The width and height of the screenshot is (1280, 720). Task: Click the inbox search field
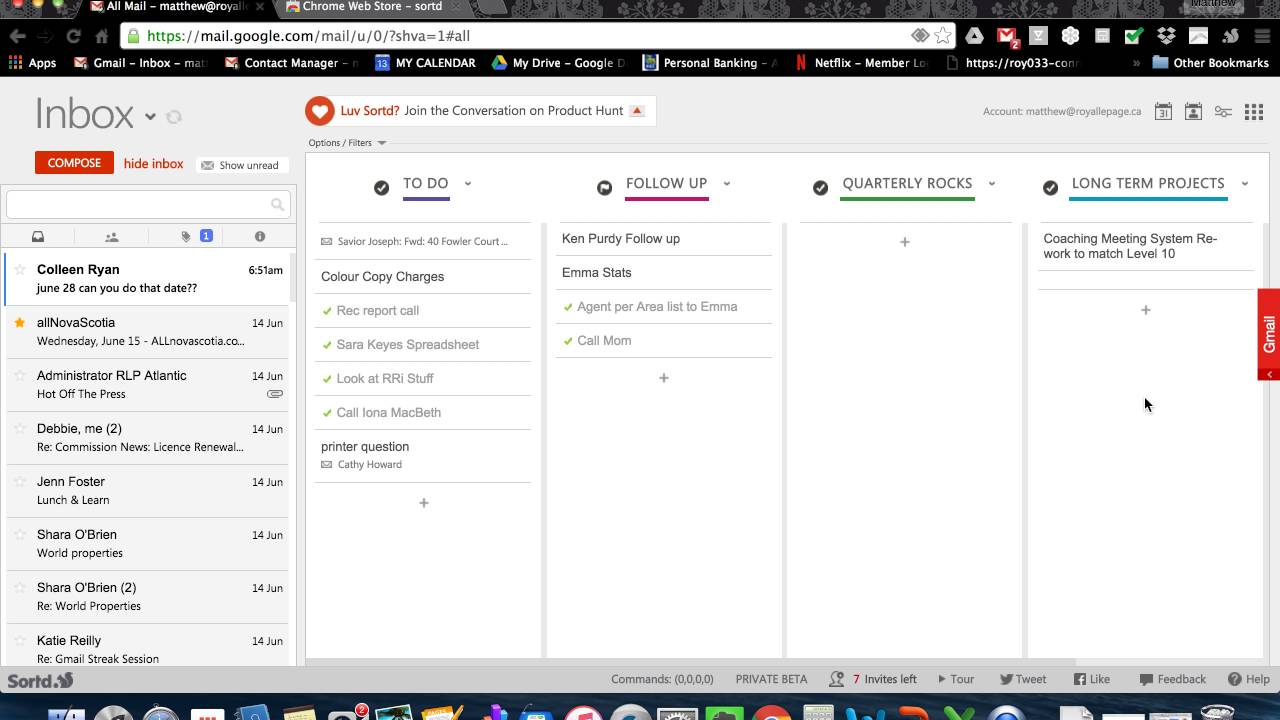point(148,205)
